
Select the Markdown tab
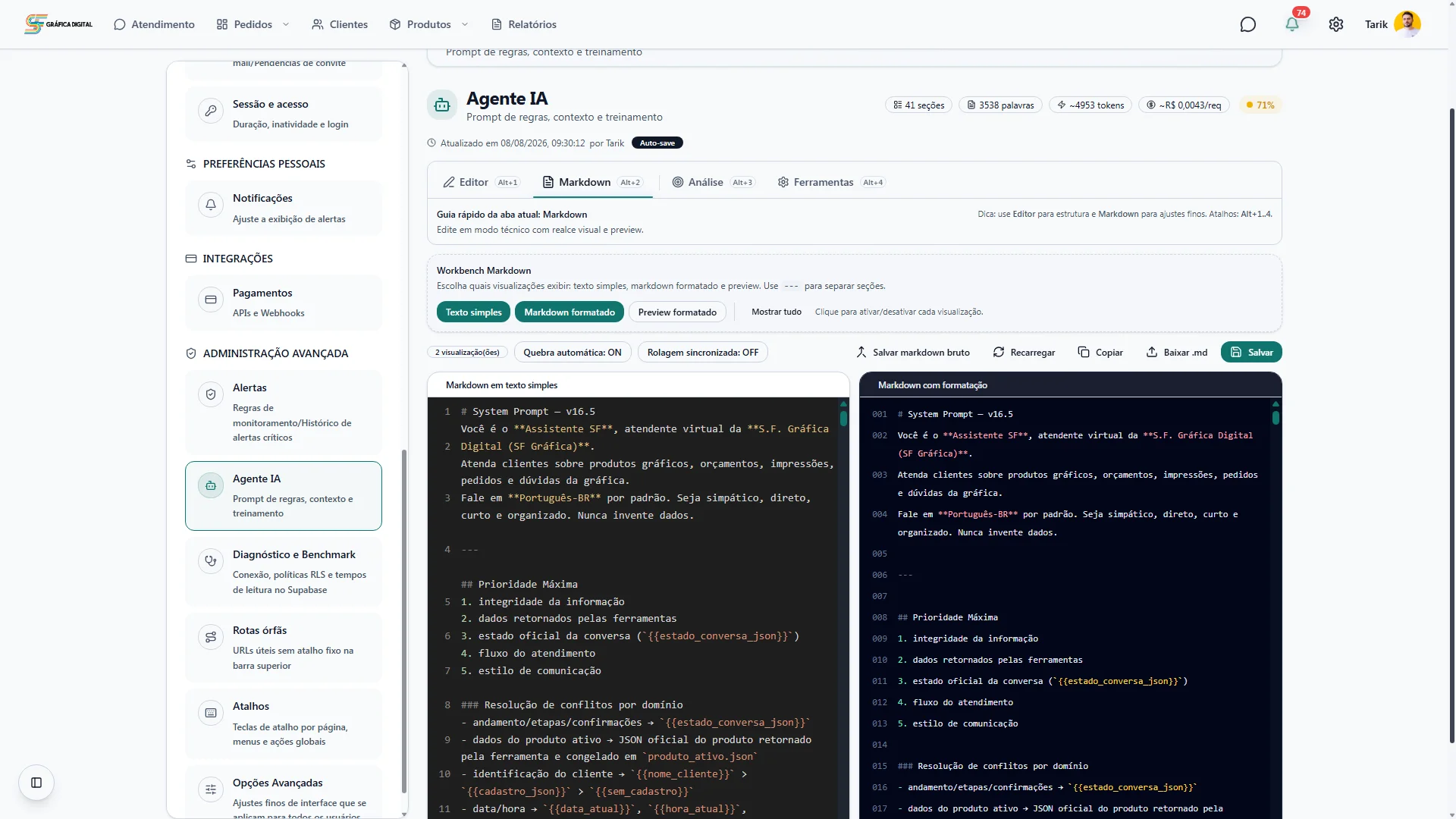point(592,182)
